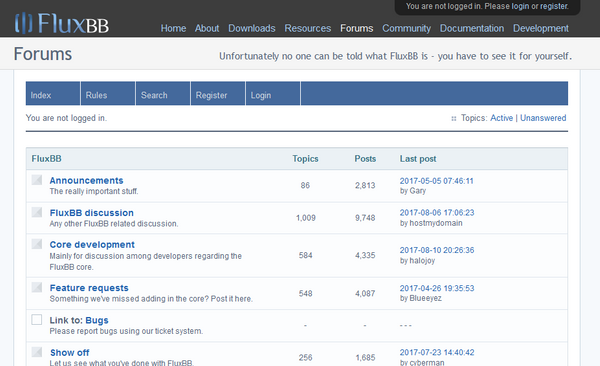Image resolution: width=600 pixels, height=366 pixels.
Task: Open last post dated 2017-08-06 17:06:23
Action: point(437,212)
